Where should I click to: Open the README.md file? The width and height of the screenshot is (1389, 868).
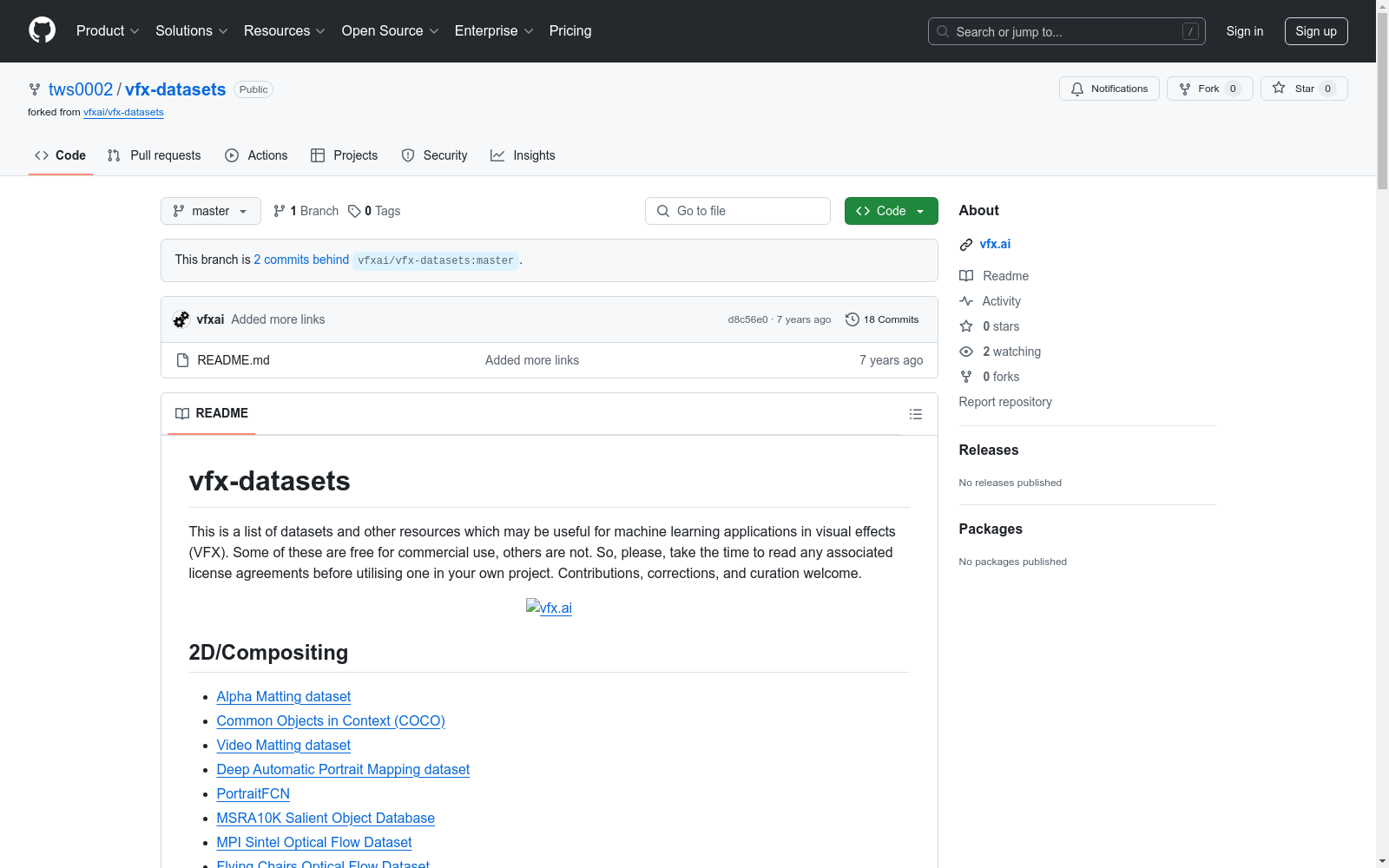tap(234, 360)
